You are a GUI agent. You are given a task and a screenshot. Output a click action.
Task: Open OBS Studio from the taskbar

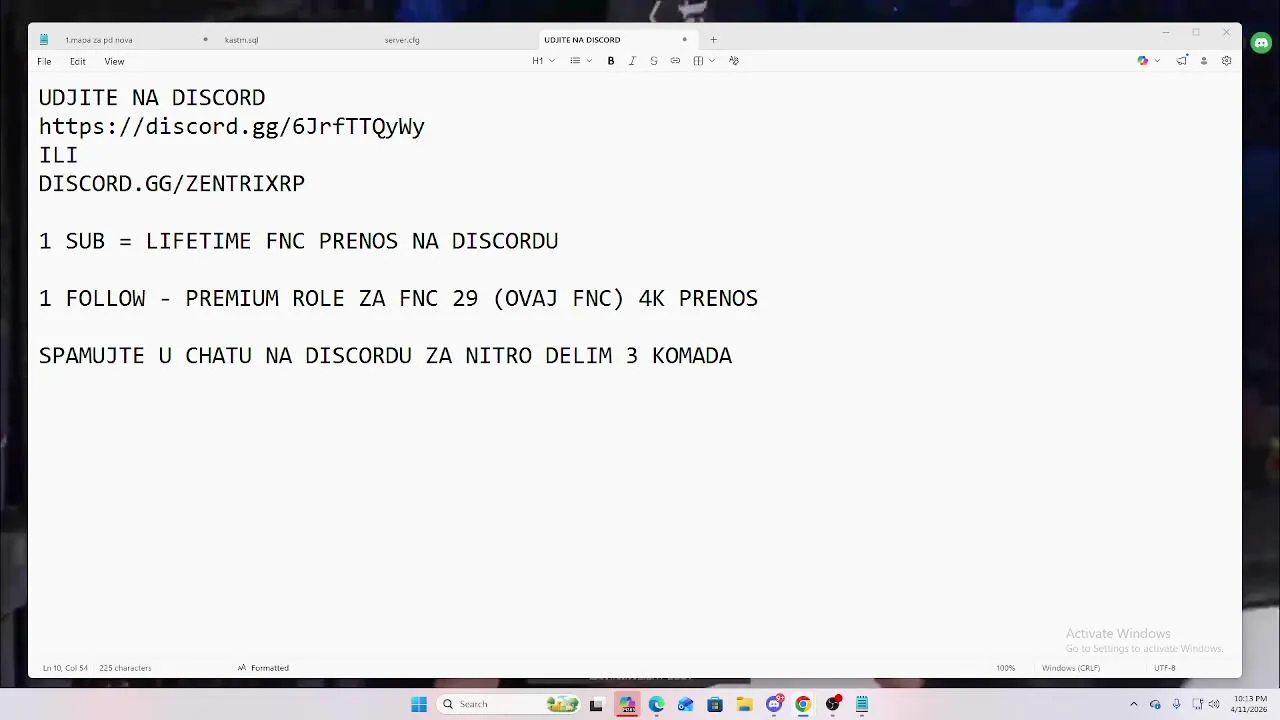coord(833,704)
